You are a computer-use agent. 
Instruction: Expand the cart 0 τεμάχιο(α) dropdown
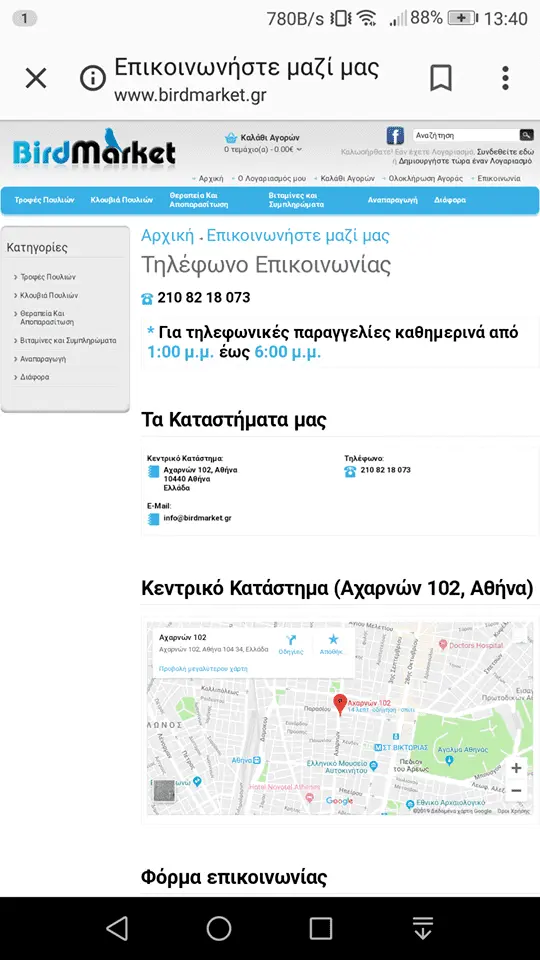(x=263, y=149)
